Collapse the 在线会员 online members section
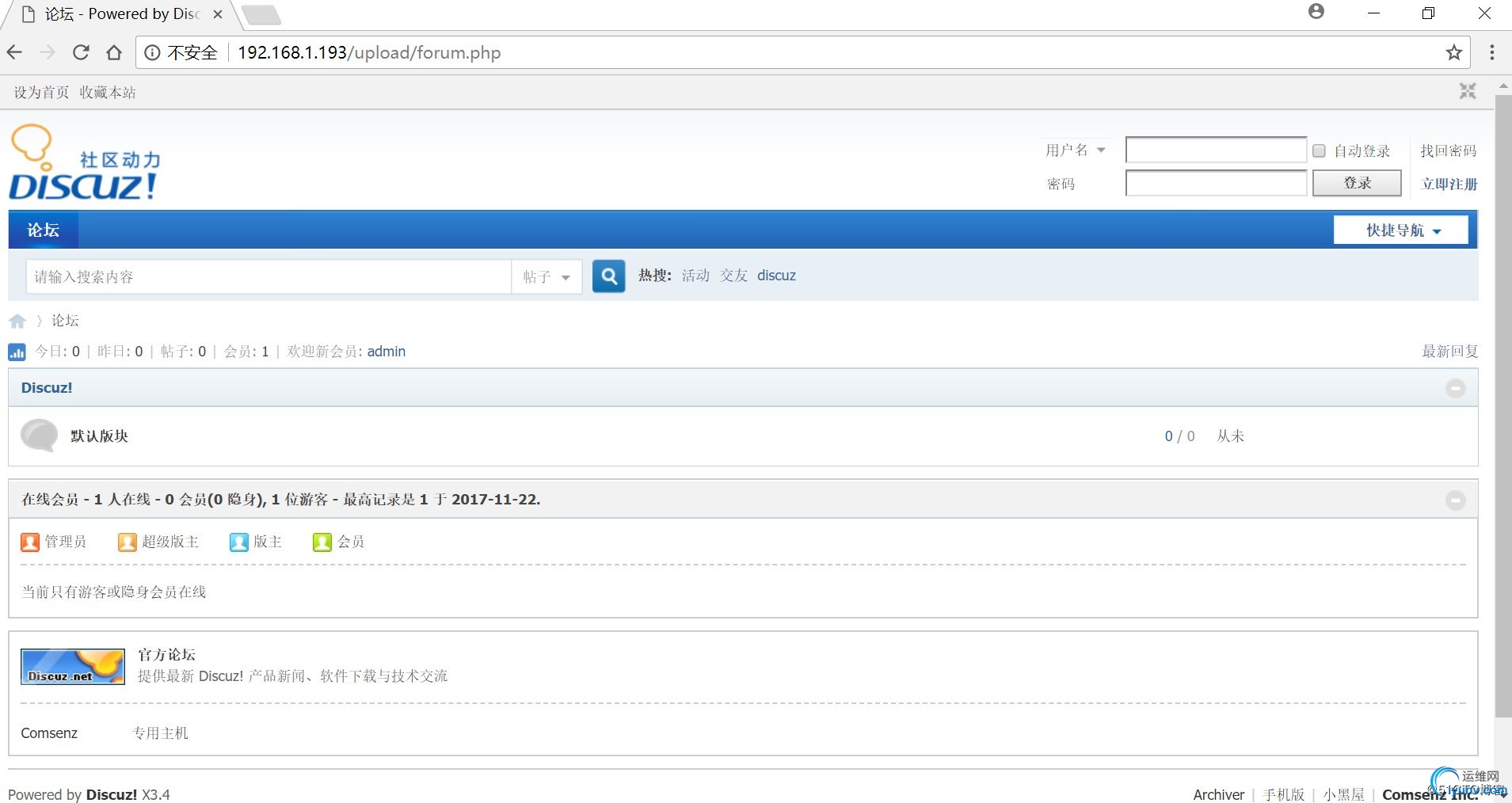 (x=1456, y=500)
